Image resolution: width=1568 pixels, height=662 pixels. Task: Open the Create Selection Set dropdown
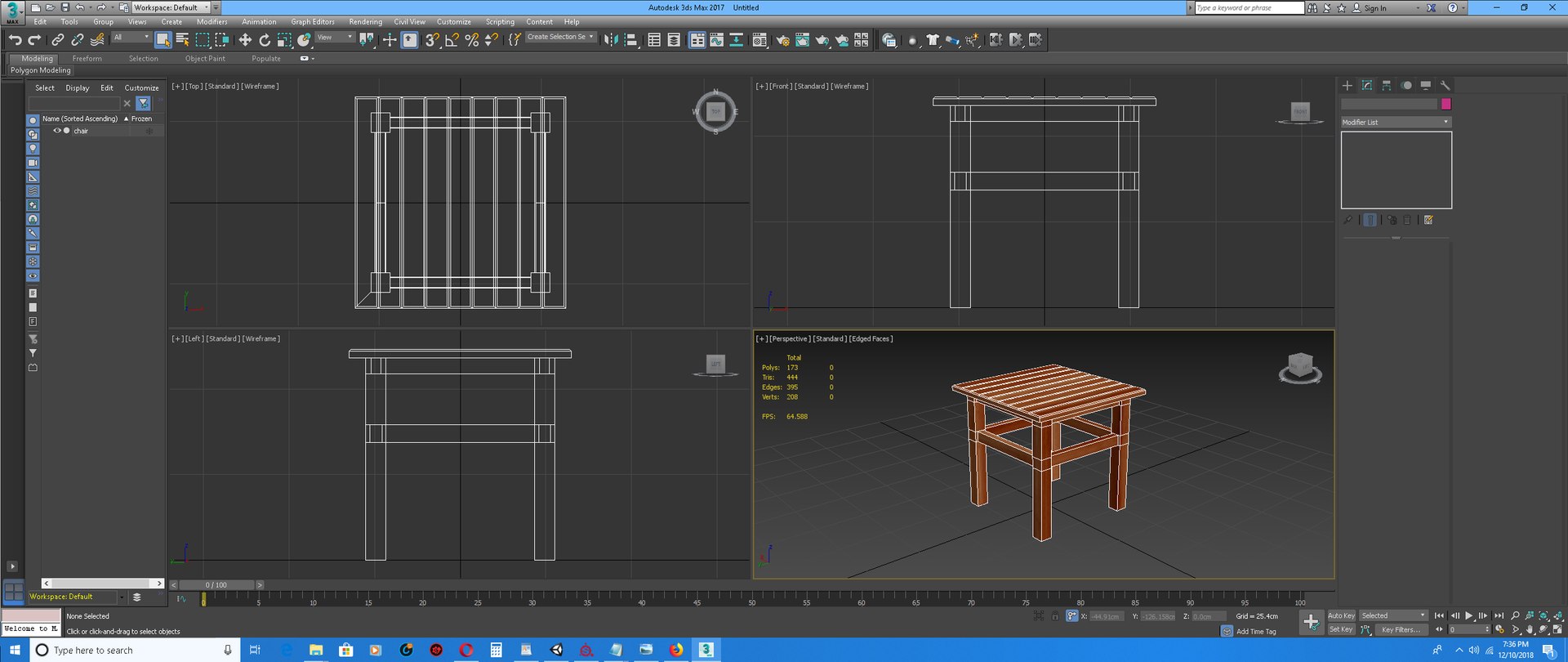coord(560,37)
